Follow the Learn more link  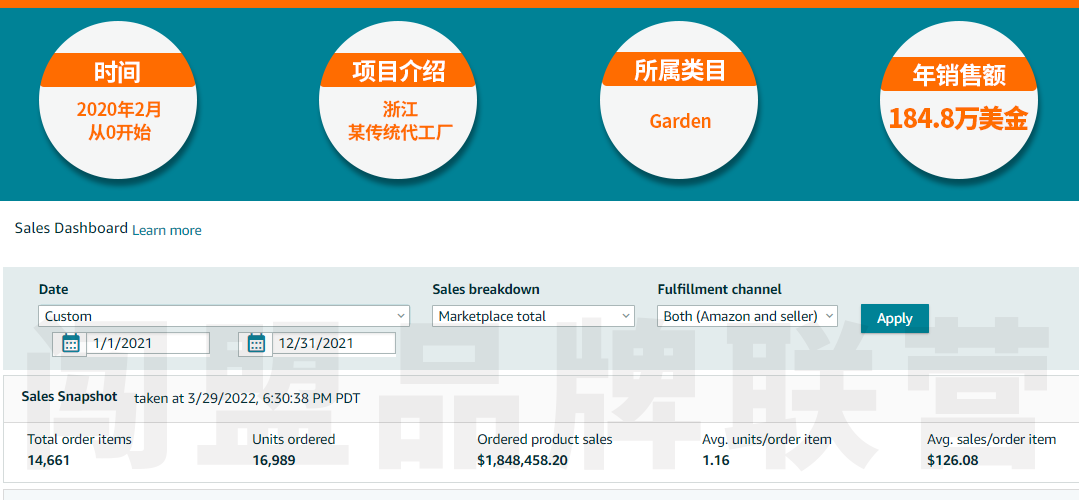coord(167,230)
